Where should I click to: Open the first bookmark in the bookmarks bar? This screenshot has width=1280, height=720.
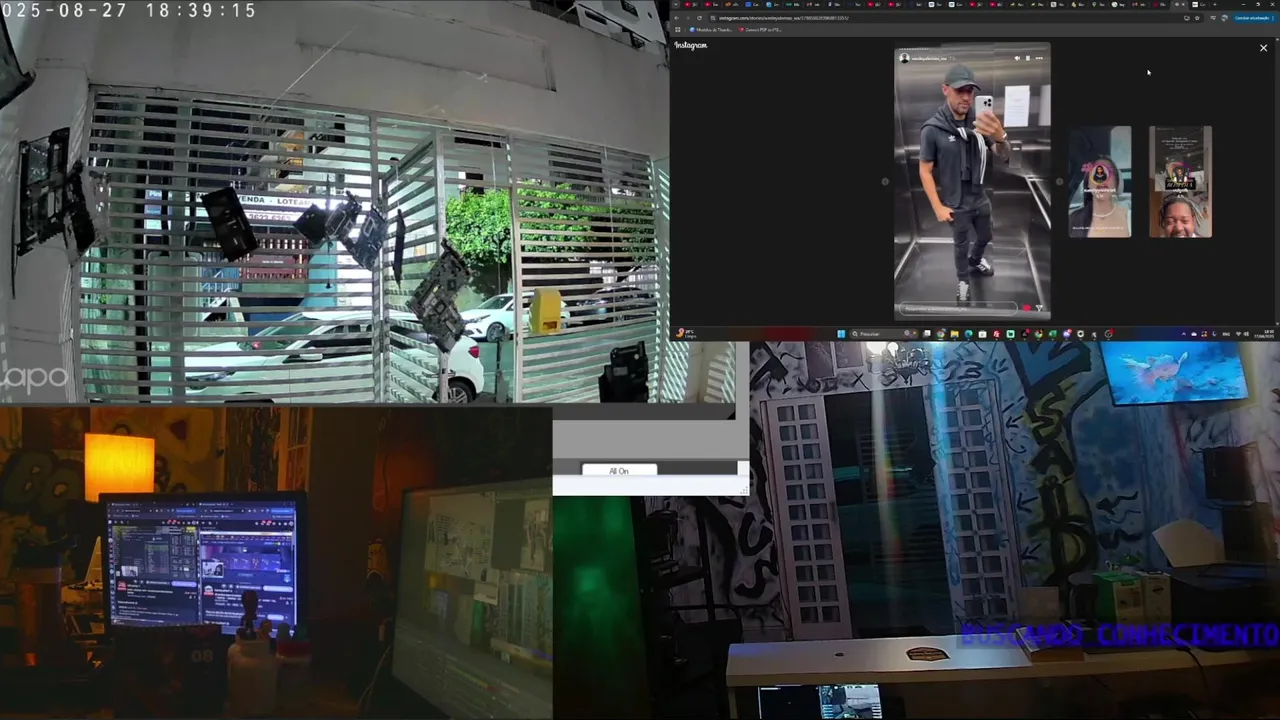pyautogui.click(x=710, y=30)
